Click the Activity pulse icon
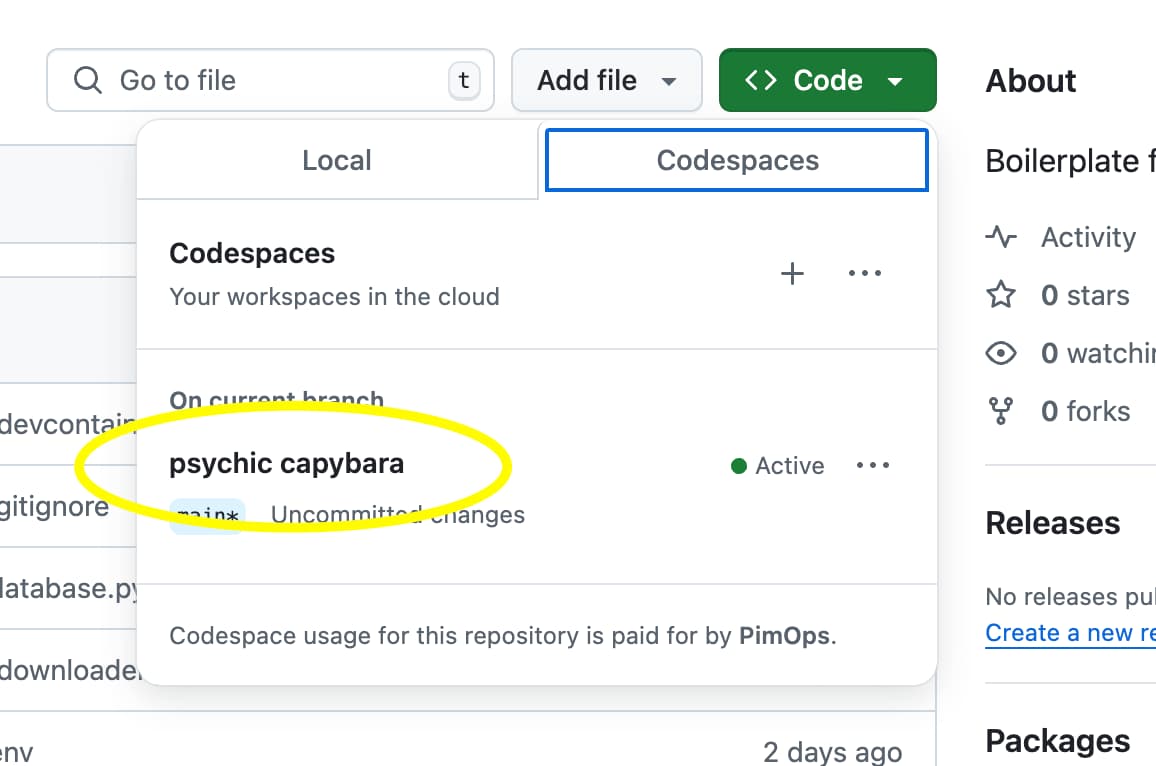 pos(1001,238)
